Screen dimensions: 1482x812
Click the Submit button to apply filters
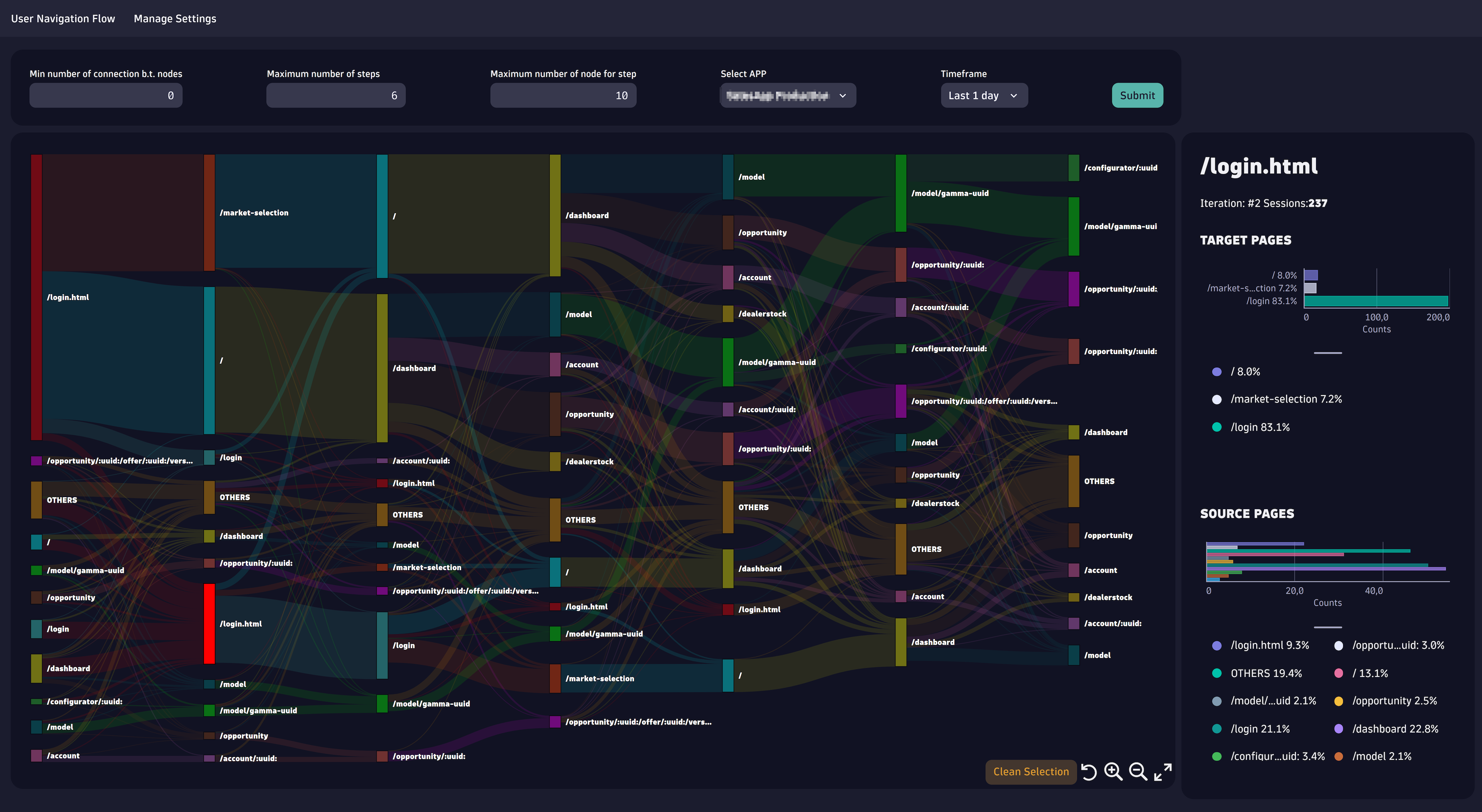coord(1136,94)
